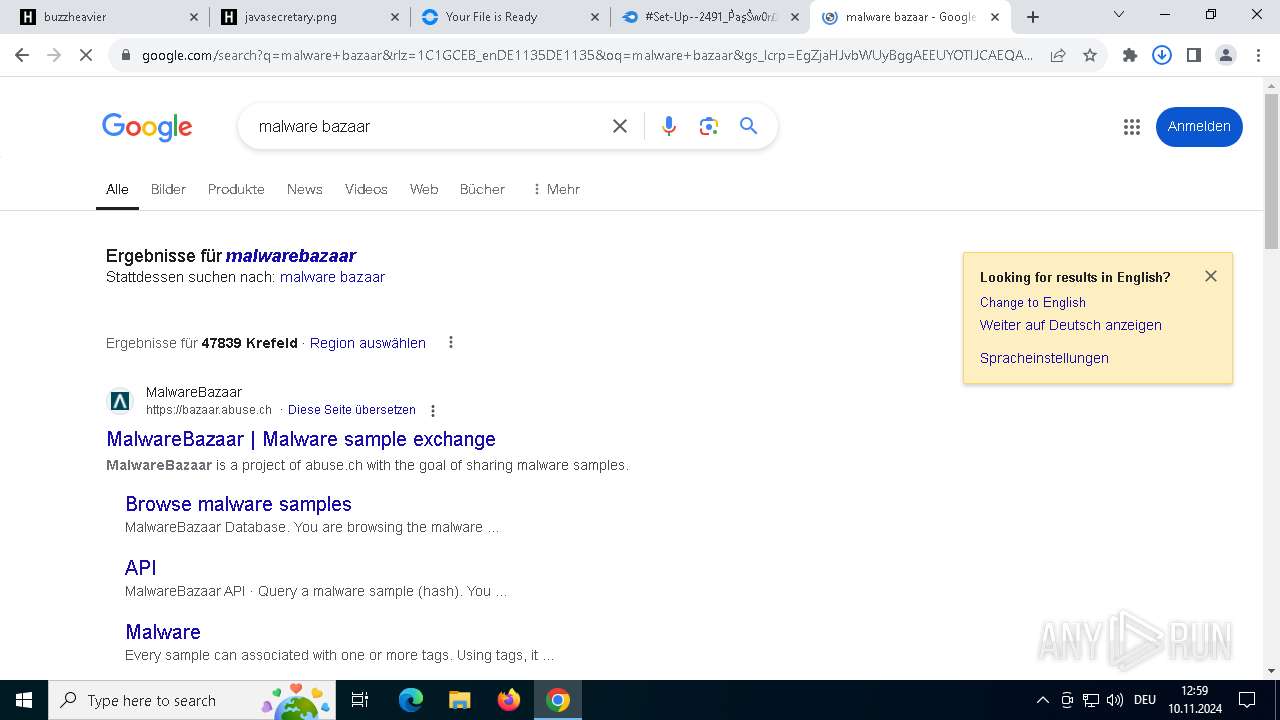This screenshot has width=1280, height=720.
Task: Open the Chrome downloads icon
Action: (x=1162, y=56)
